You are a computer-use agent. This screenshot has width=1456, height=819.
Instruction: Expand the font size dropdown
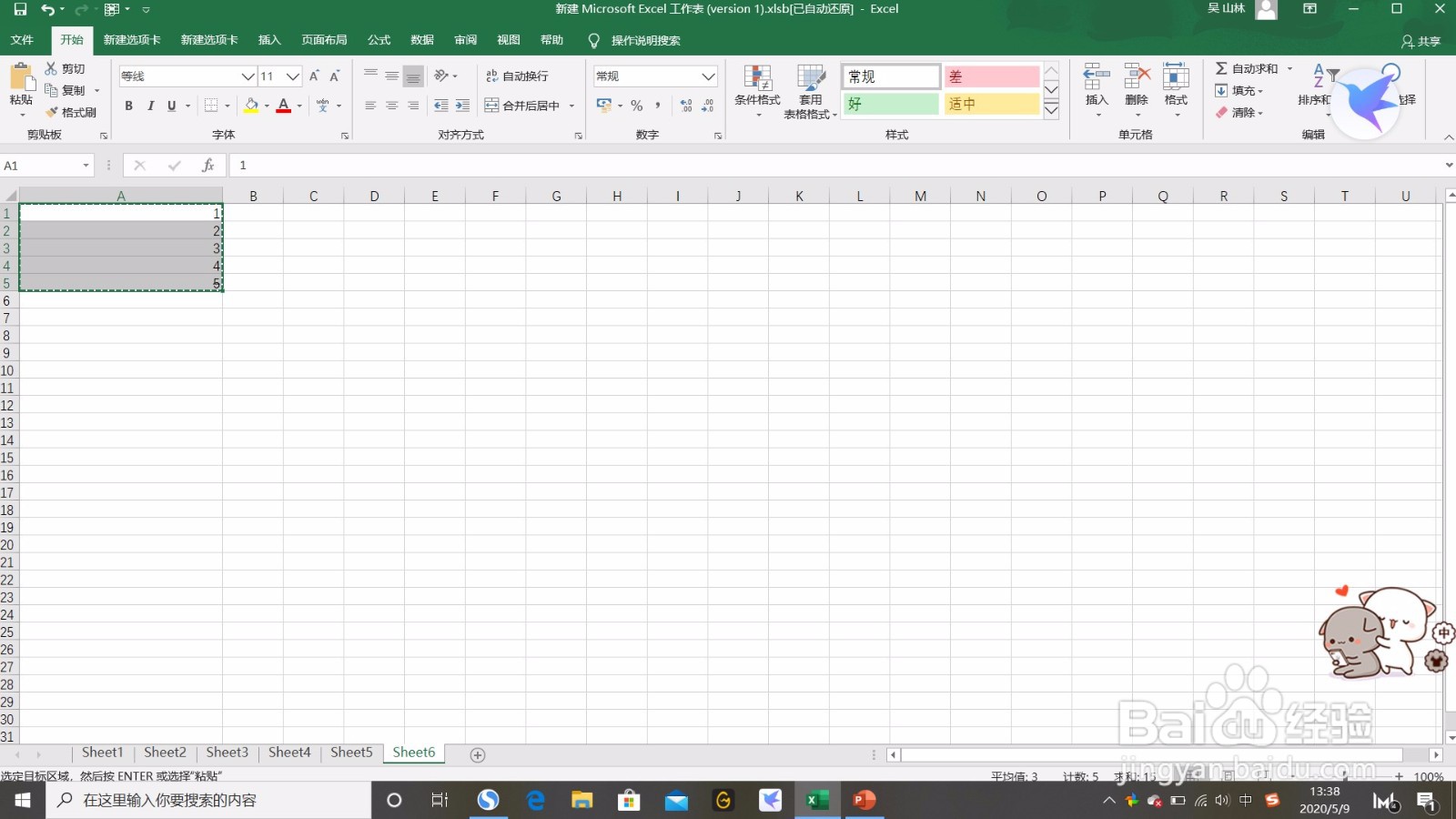pyautogui.click(x=293, y=76)
